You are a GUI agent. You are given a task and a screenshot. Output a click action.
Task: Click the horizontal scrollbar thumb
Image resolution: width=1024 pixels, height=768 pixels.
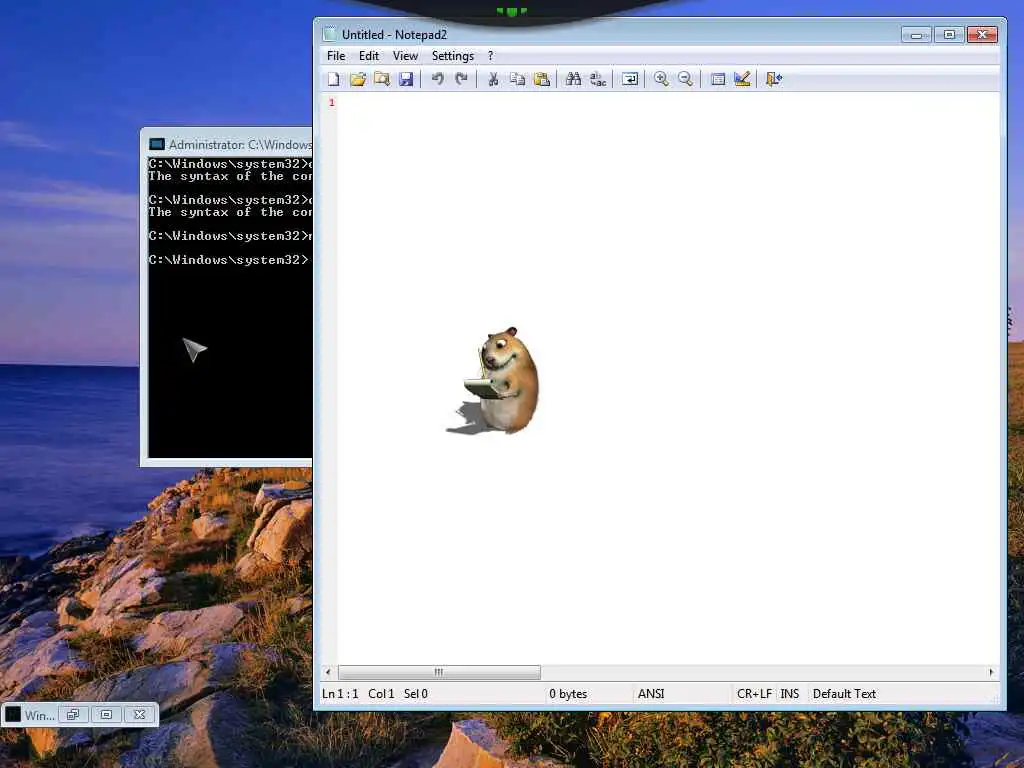pyautogui.click(x=439, y=672)
